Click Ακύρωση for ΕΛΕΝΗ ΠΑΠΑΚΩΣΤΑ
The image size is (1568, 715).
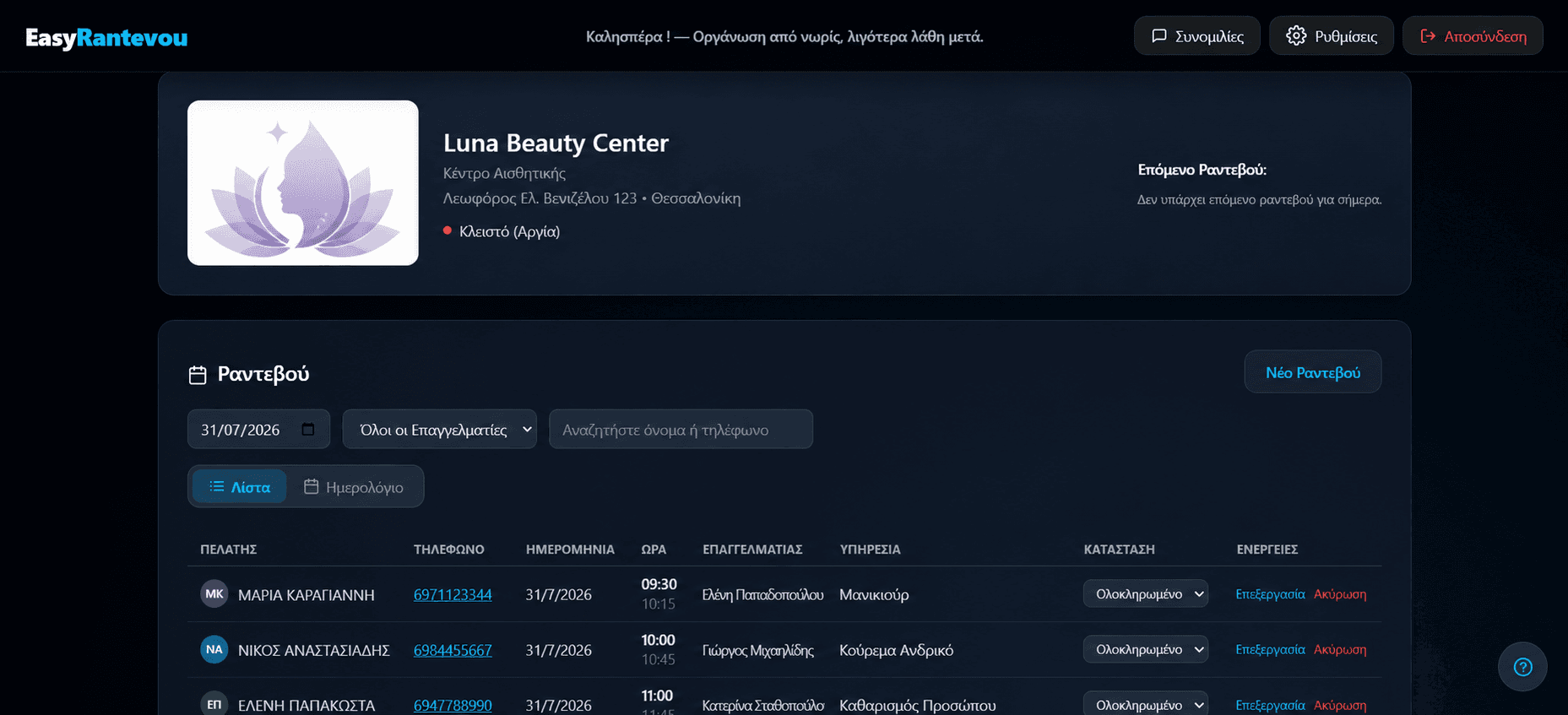click(1340, 705)
